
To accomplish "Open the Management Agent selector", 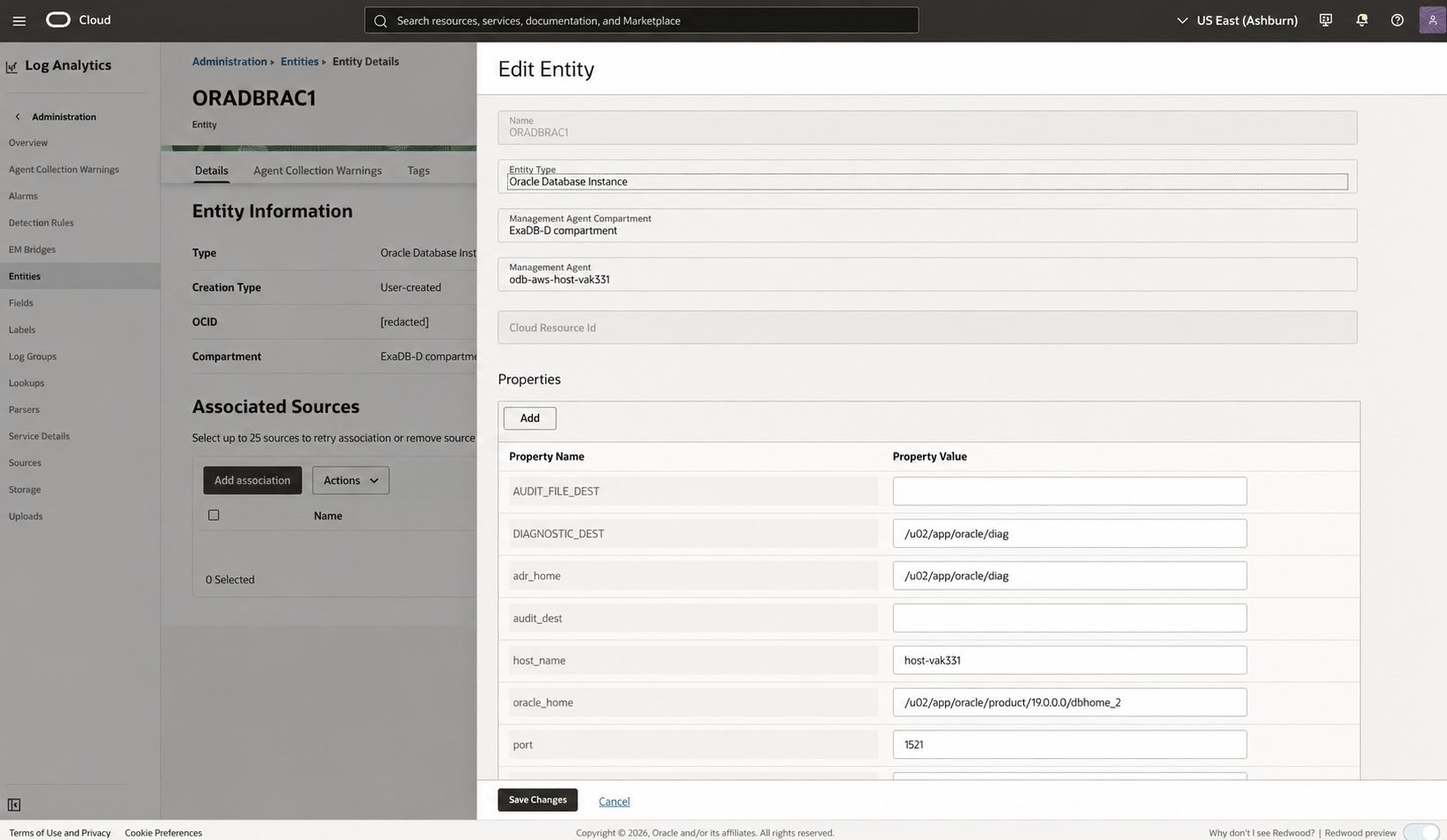I will click(x=927, y=274).
